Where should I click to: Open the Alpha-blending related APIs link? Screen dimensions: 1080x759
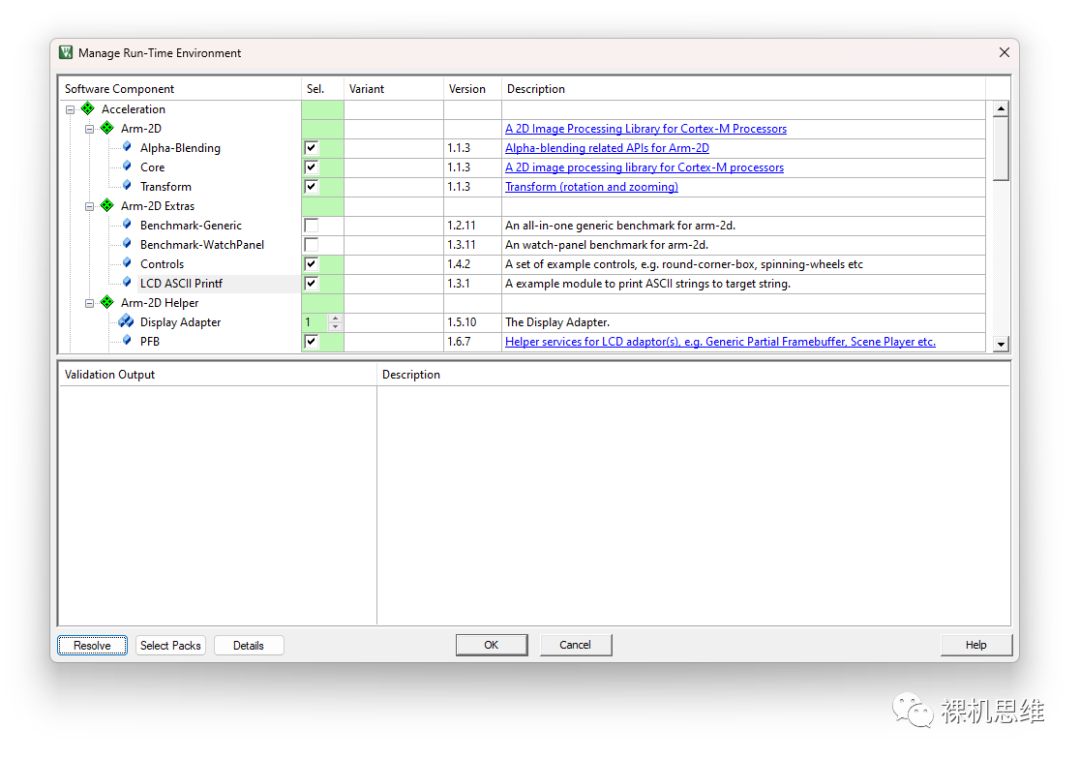tap(607, 148)
